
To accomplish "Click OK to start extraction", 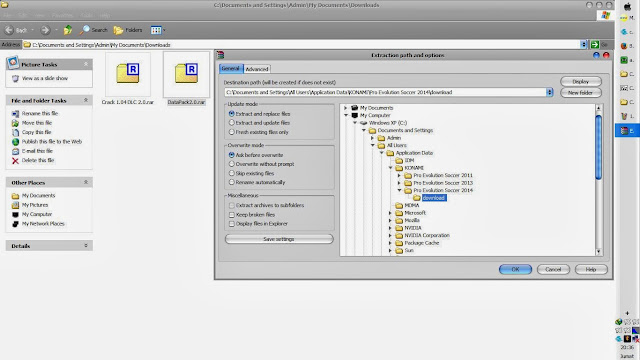I will (515, 269).
